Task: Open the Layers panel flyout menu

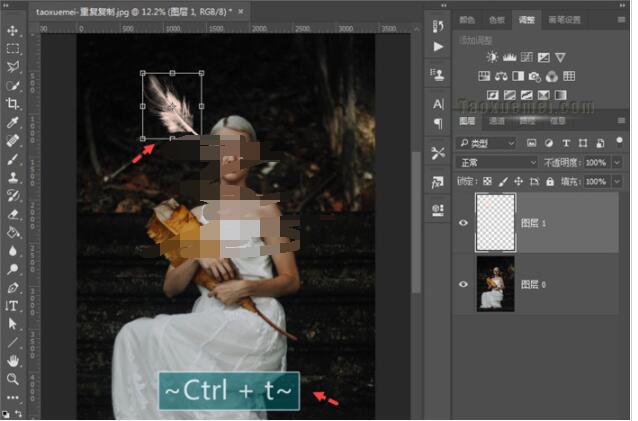Action: [621, 121]
